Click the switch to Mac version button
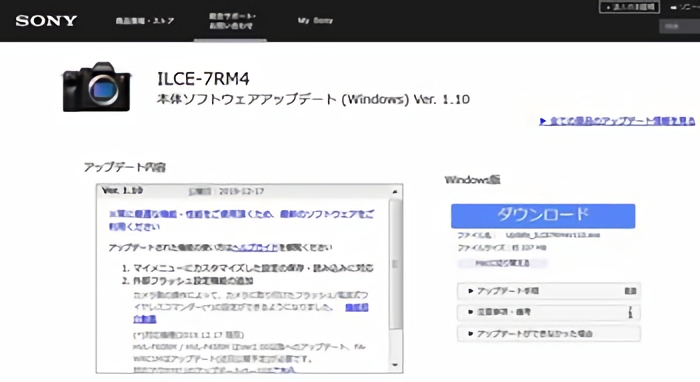This screenshot has width=700, height=382. [502, 263]
